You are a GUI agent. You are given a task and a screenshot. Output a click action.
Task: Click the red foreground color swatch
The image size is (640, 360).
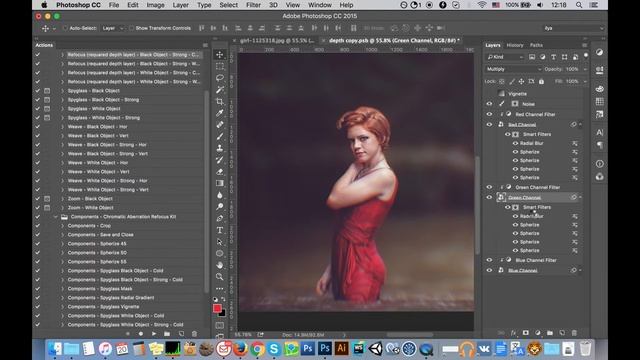[217, 308]
